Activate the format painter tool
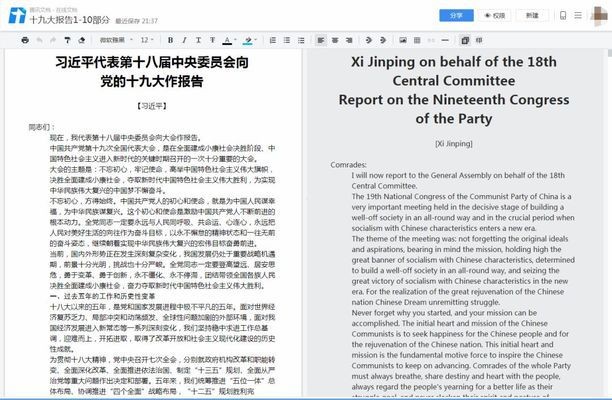The height and width of the screenshot is (400, 612). 67,40
